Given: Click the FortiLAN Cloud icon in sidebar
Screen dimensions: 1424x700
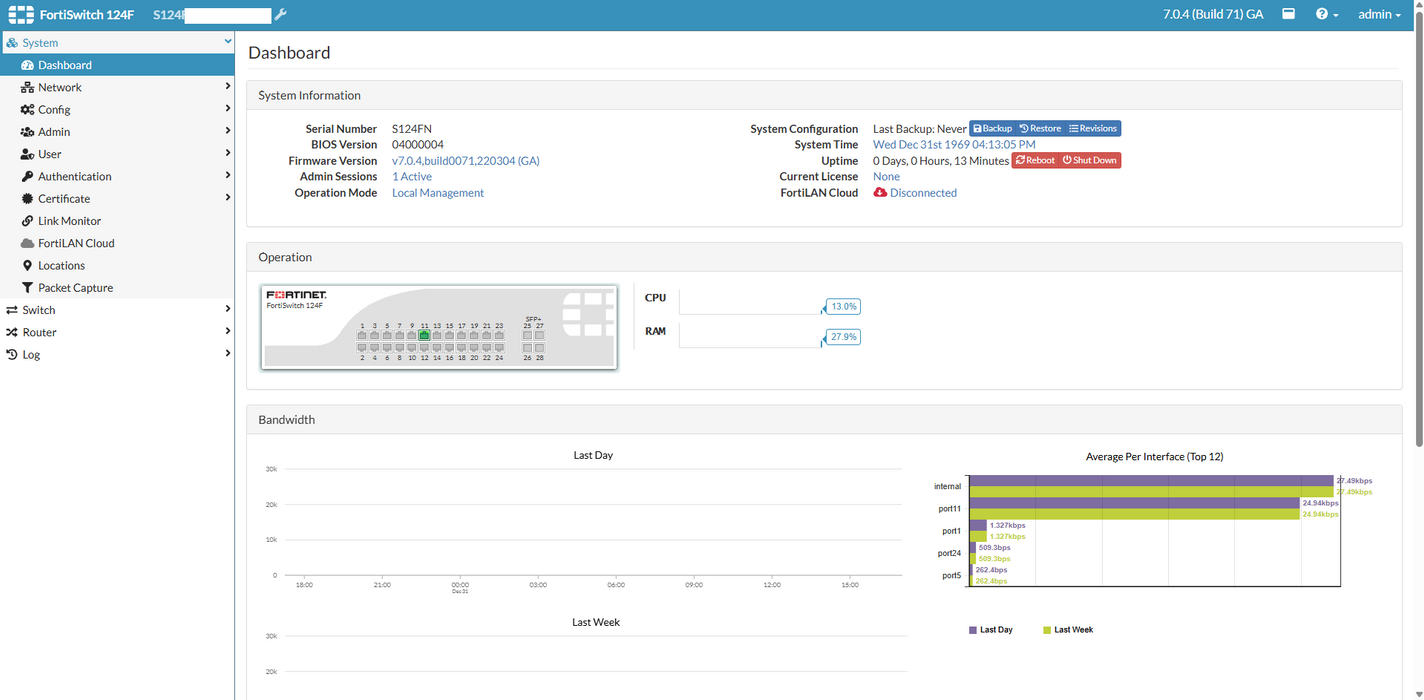Looking at the screenshot, I should (x=28, y=243).
